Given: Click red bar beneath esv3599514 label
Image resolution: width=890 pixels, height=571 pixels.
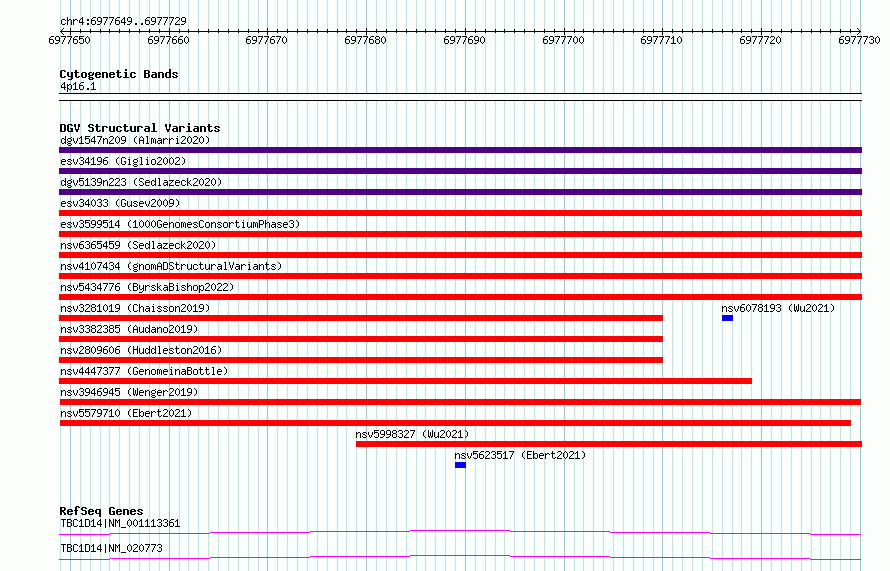Looking at the screenshot, I should click(460, 234).
